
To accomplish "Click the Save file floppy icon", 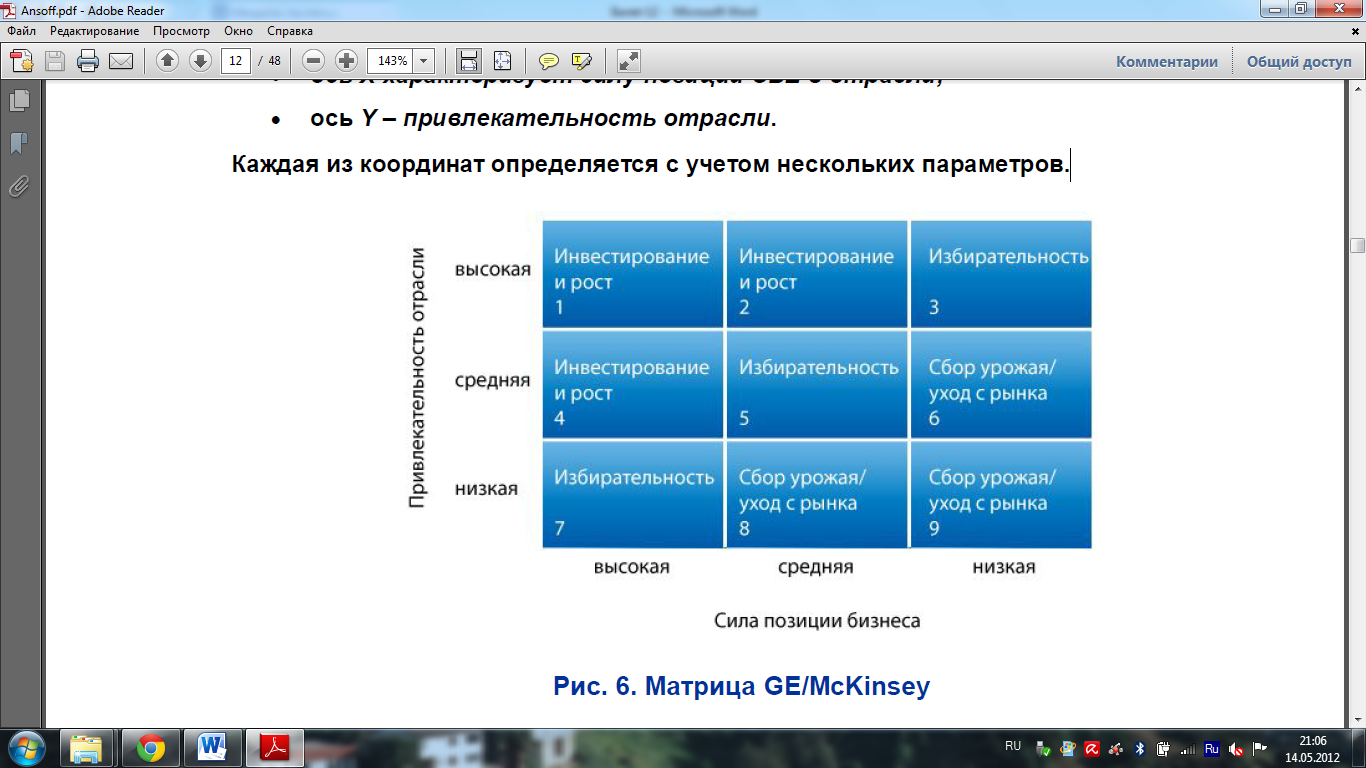I will pyautogui.click(x=55, y=61).
